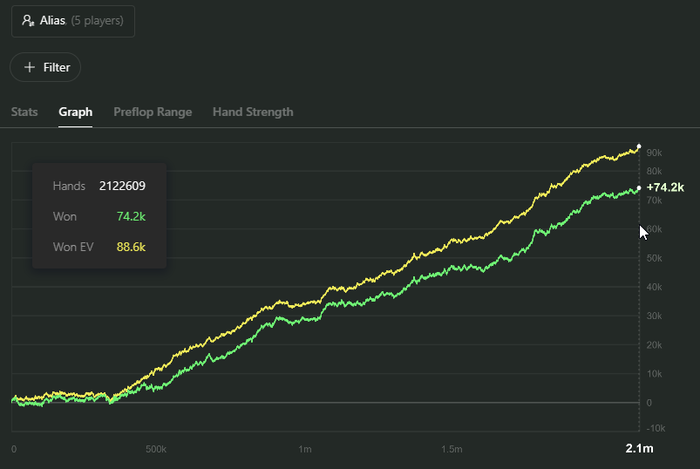700x469 pixels.
Task: Click the yellow Won EV line endpoint dot
Action: (639, 147)
